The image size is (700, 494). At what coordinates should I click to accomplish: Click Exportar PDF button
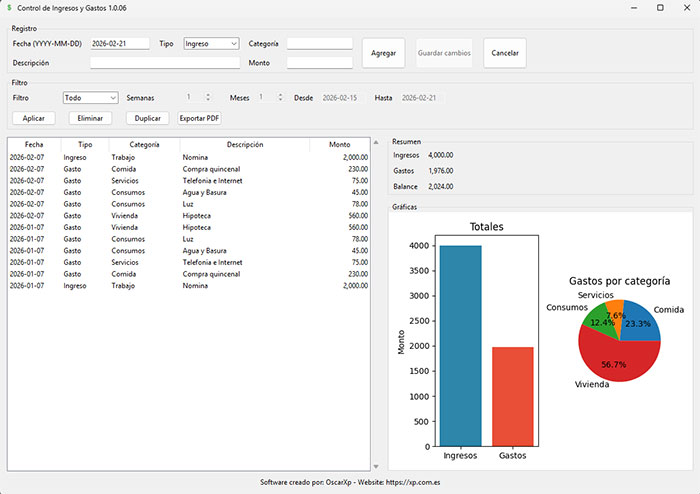(x=199, y=118)
